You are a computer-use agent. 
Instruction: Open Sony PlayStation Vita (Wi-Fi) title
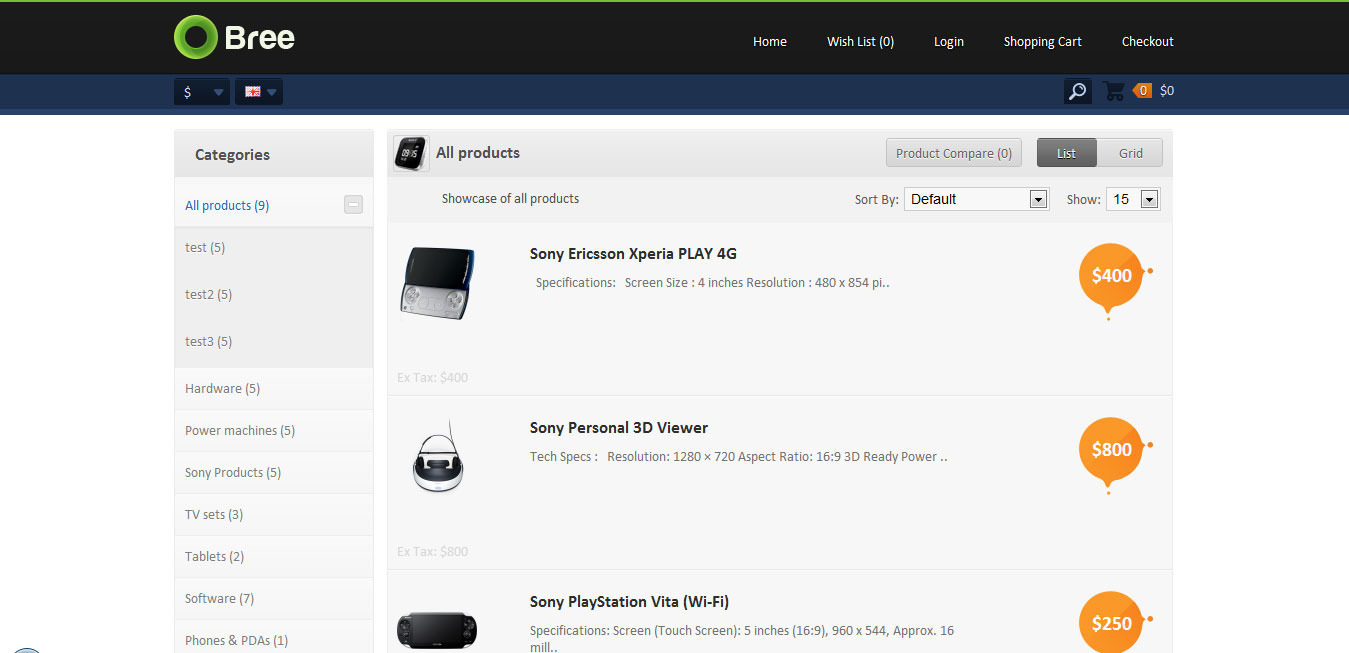[x=629, y=602]
